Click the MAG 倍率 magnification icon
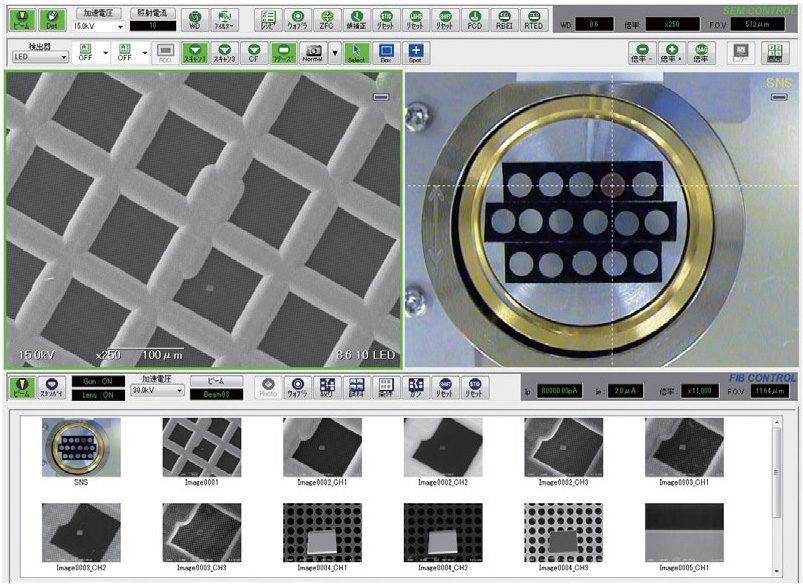 [701, 53]
